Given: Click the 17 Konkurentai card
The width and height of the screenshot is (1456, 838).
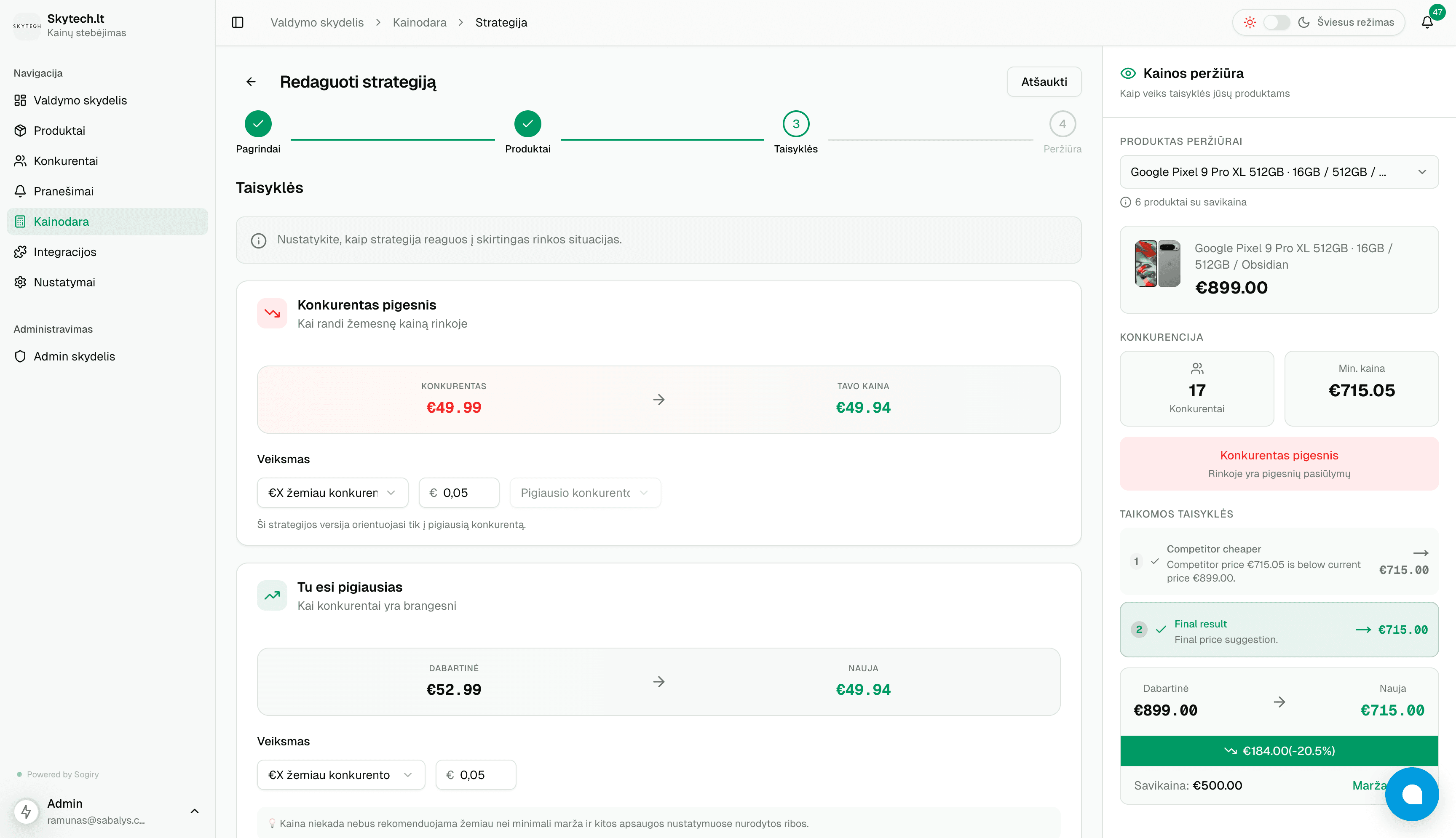Looking at the screenshot, I should coord(1196,389).
